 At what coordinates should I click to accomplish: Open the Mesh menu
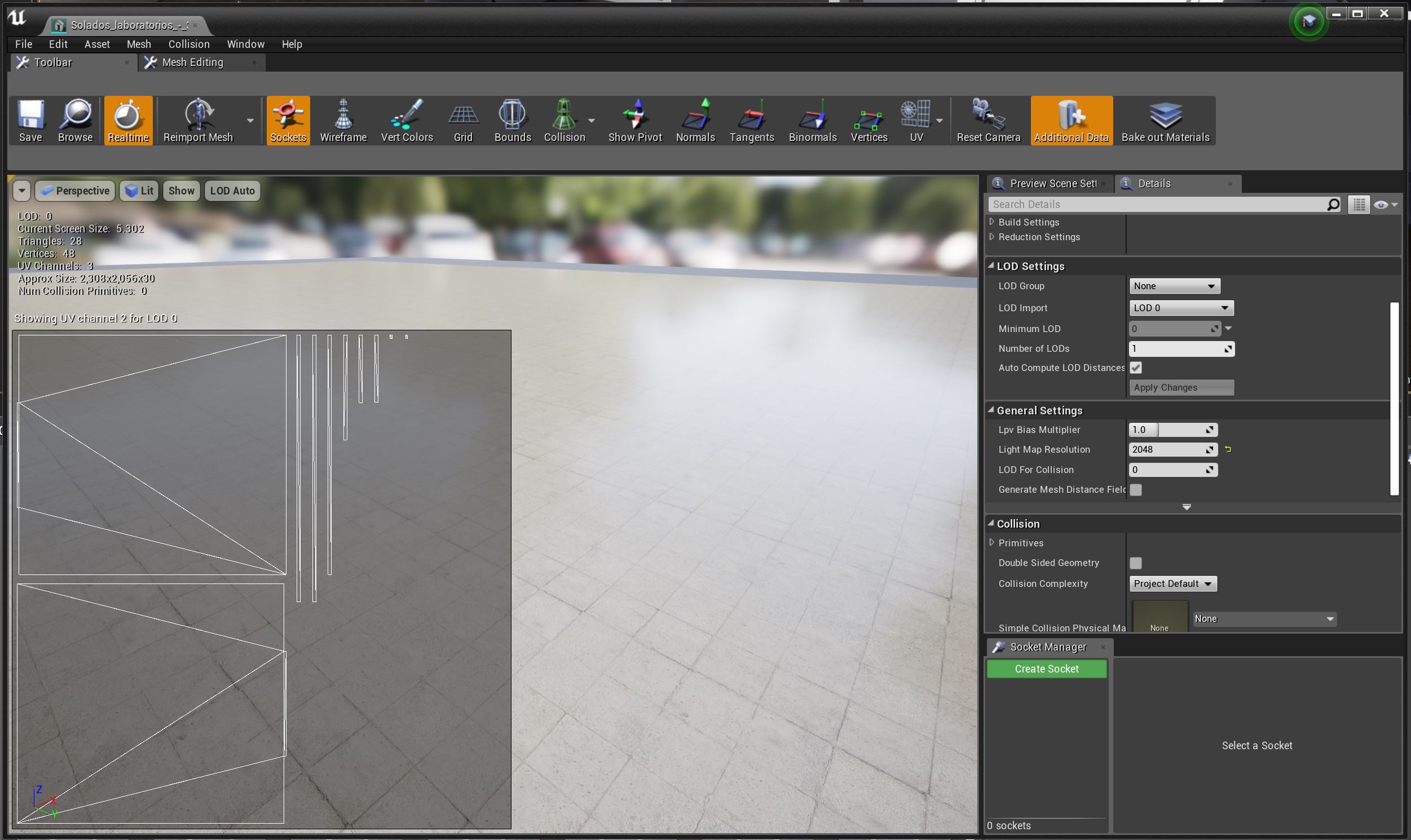(139, 44)
